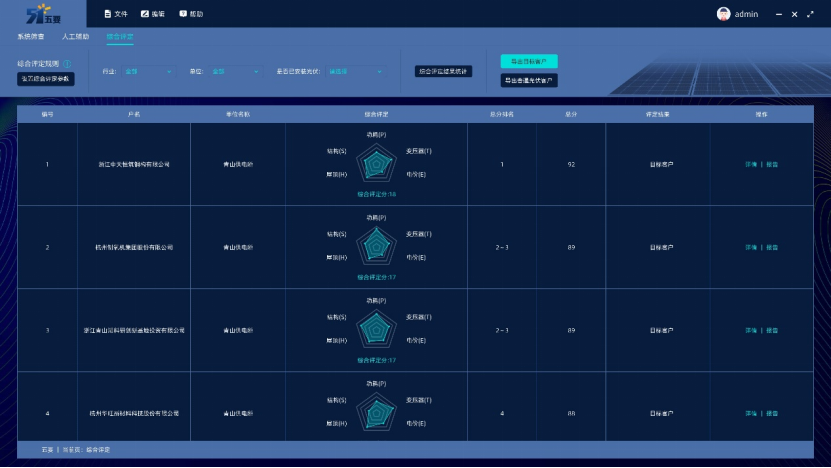Viewport: 831px width, 468px height.
Task: Click the 户名 column header
Action: (134, 114)
